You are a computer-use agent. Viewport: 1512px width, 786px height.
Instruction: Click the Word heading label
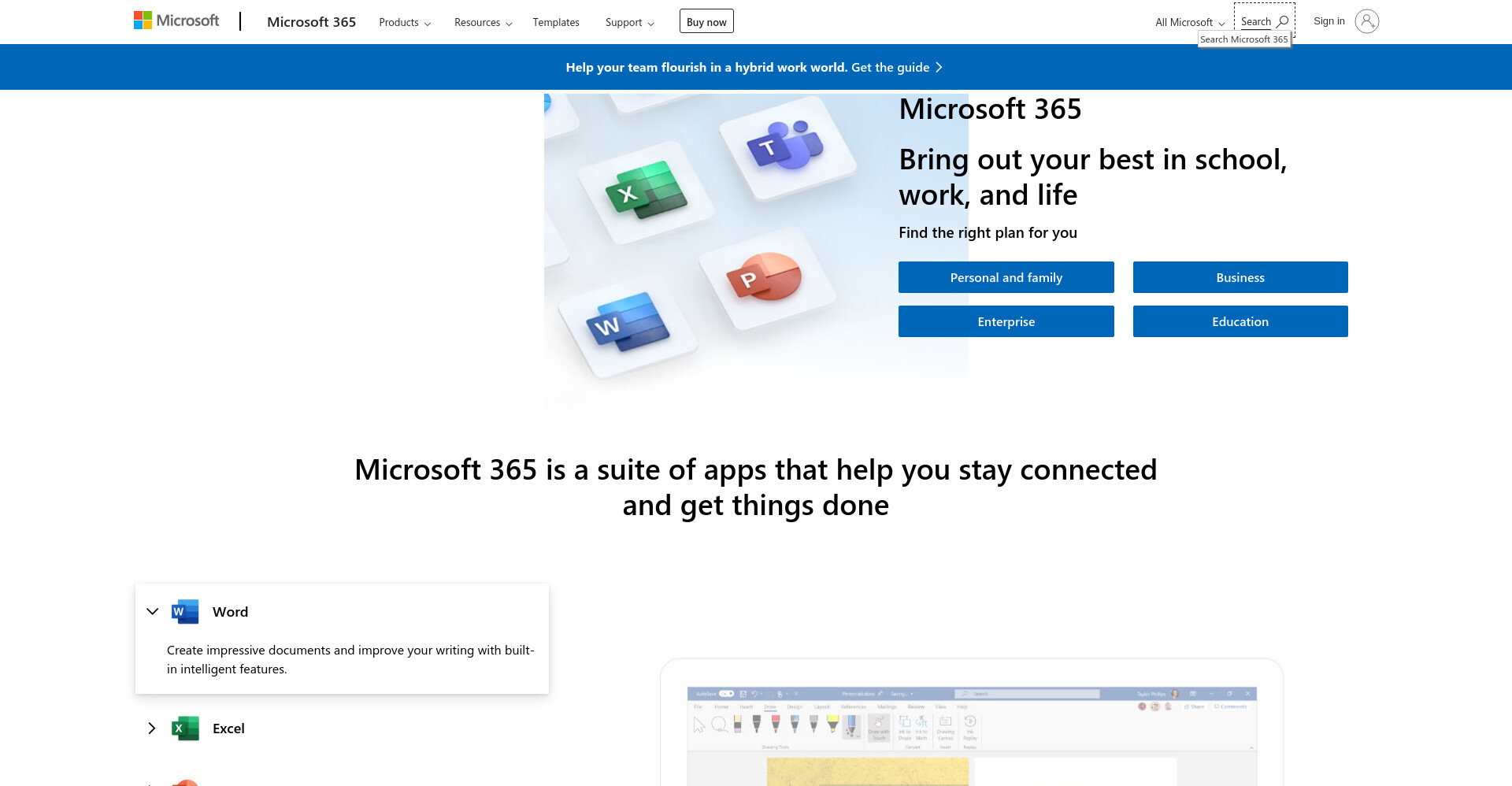230,612
